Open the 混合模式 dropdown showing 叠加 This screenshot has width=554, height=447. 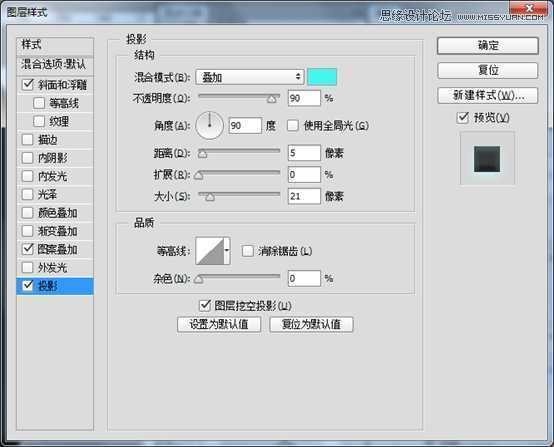click(250, 77)
